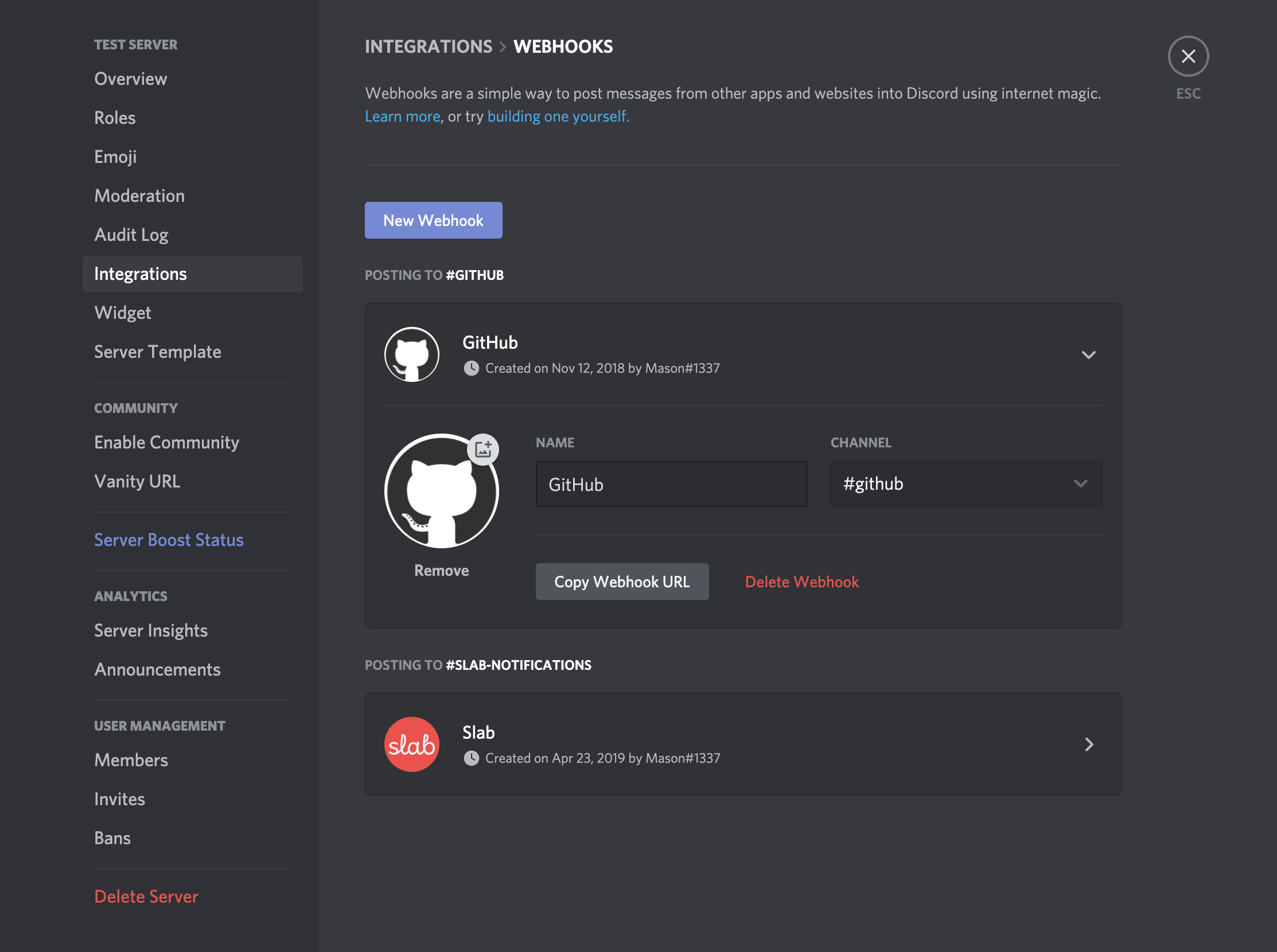The width and height of the screenshot is (1277, 952).
Task: Click the building one yourself link
Action: click(x=556, y=115)
